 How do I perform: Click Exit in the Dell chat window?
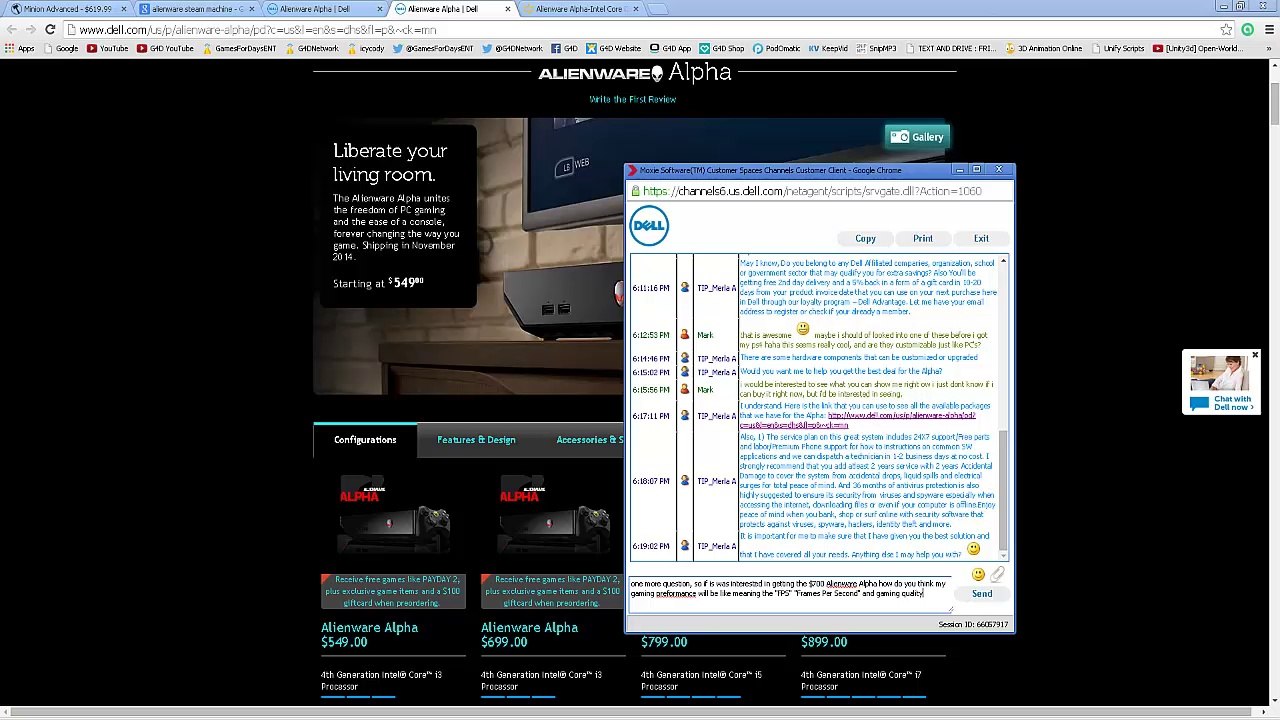pyautogui.click(x=981, y=238)
